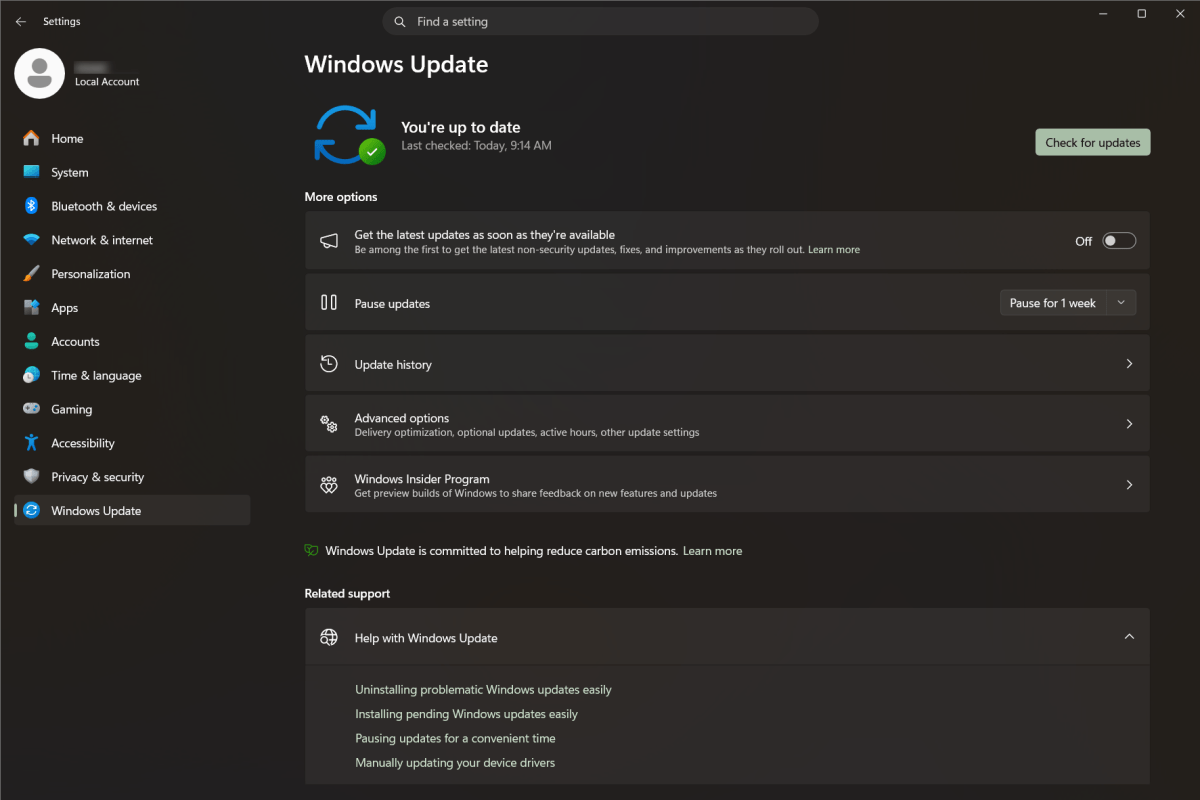Click the Local Account label
The width and height of the screenshot is (1200, 800).
pyautogui.click(x=107, y=82)
